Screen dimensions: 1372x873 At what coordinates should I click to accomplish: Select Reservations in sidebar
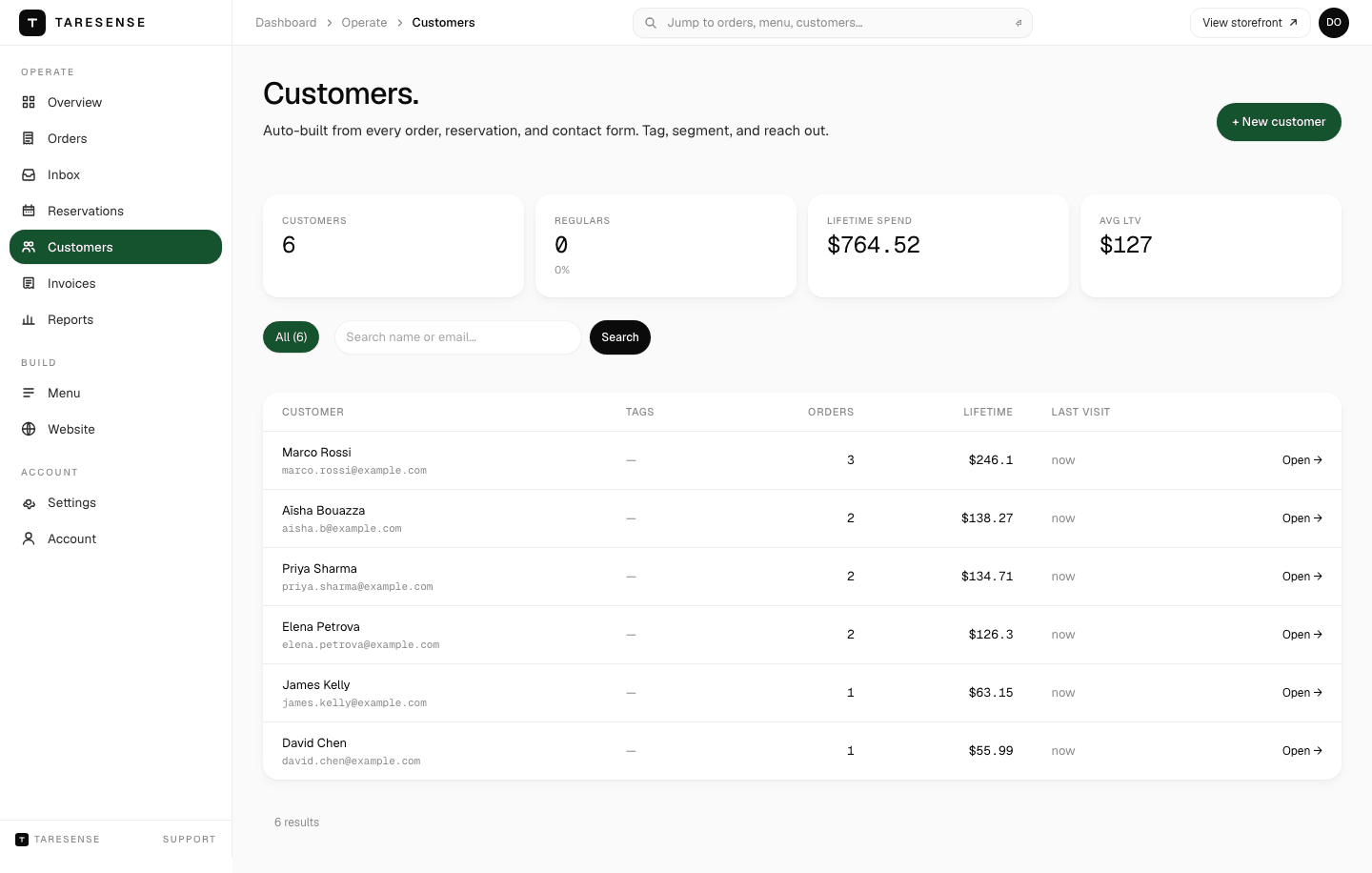115,211
